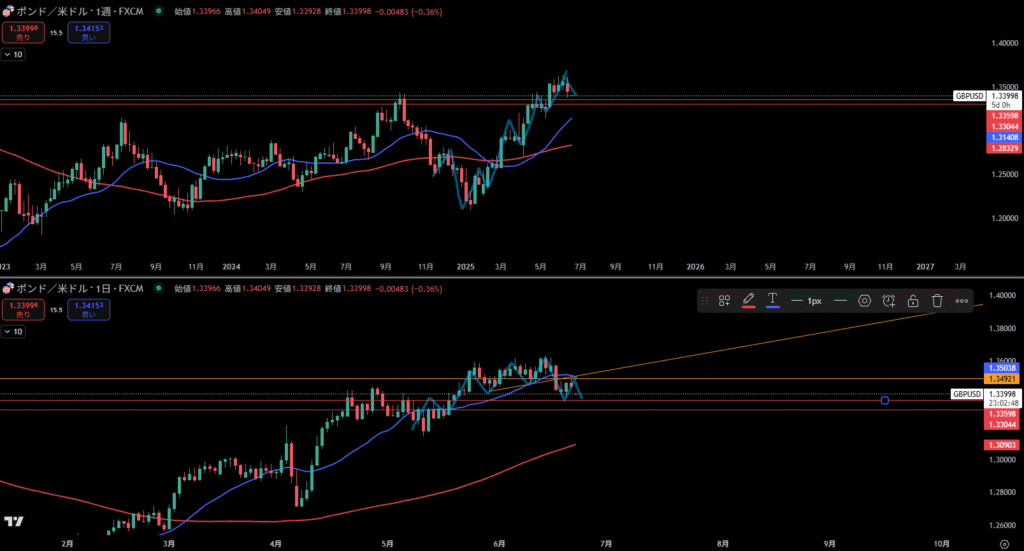Open line style selector in floating toolbar
This screenshot has height=551, width=1024.
coord(840,301)
